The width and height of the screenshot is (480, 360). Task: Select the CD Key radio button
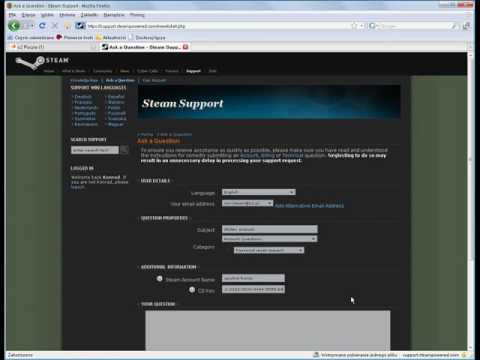pyautogui.click(x=192, y=290)
